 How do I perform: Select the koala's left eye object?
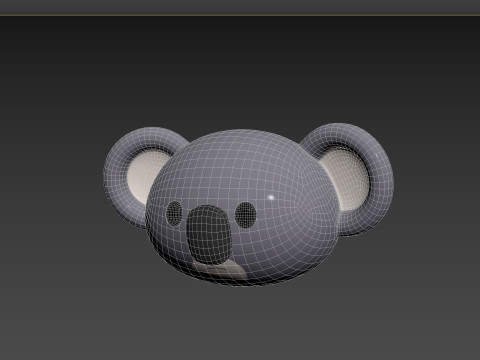pos(174,213)
